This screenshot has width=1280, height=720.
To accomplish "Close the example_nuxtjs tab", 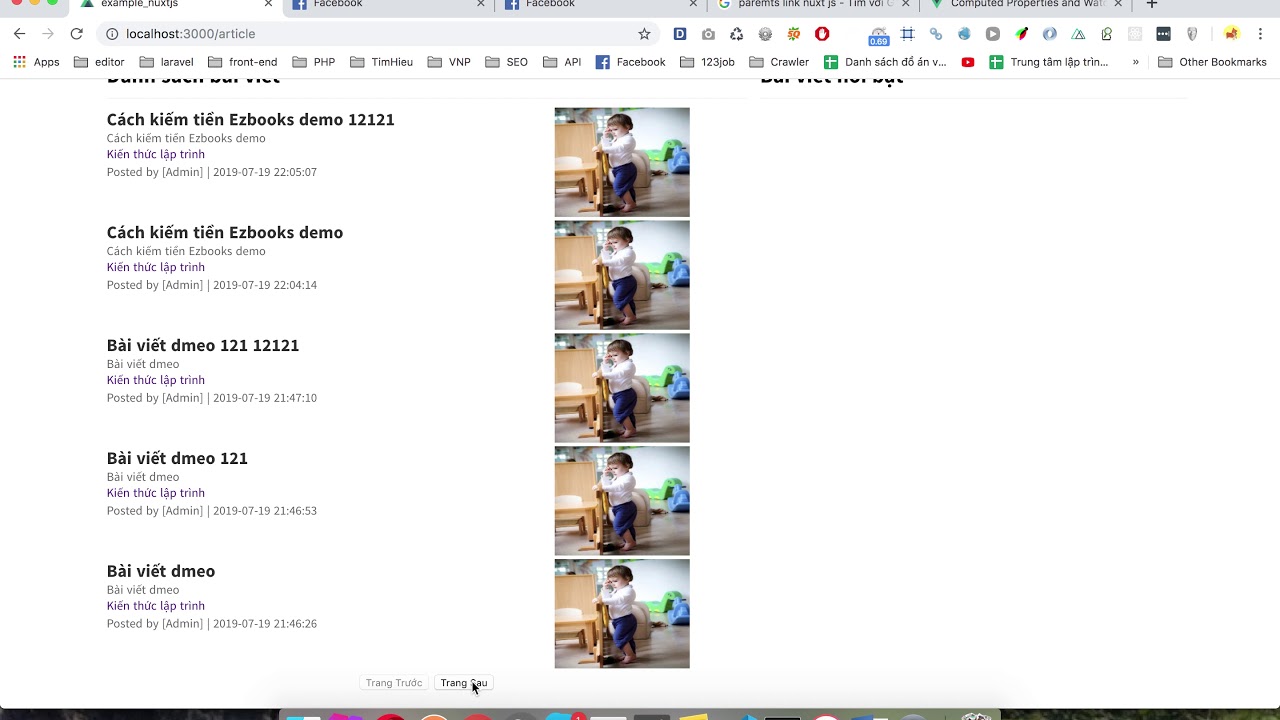I will (268, 4).
